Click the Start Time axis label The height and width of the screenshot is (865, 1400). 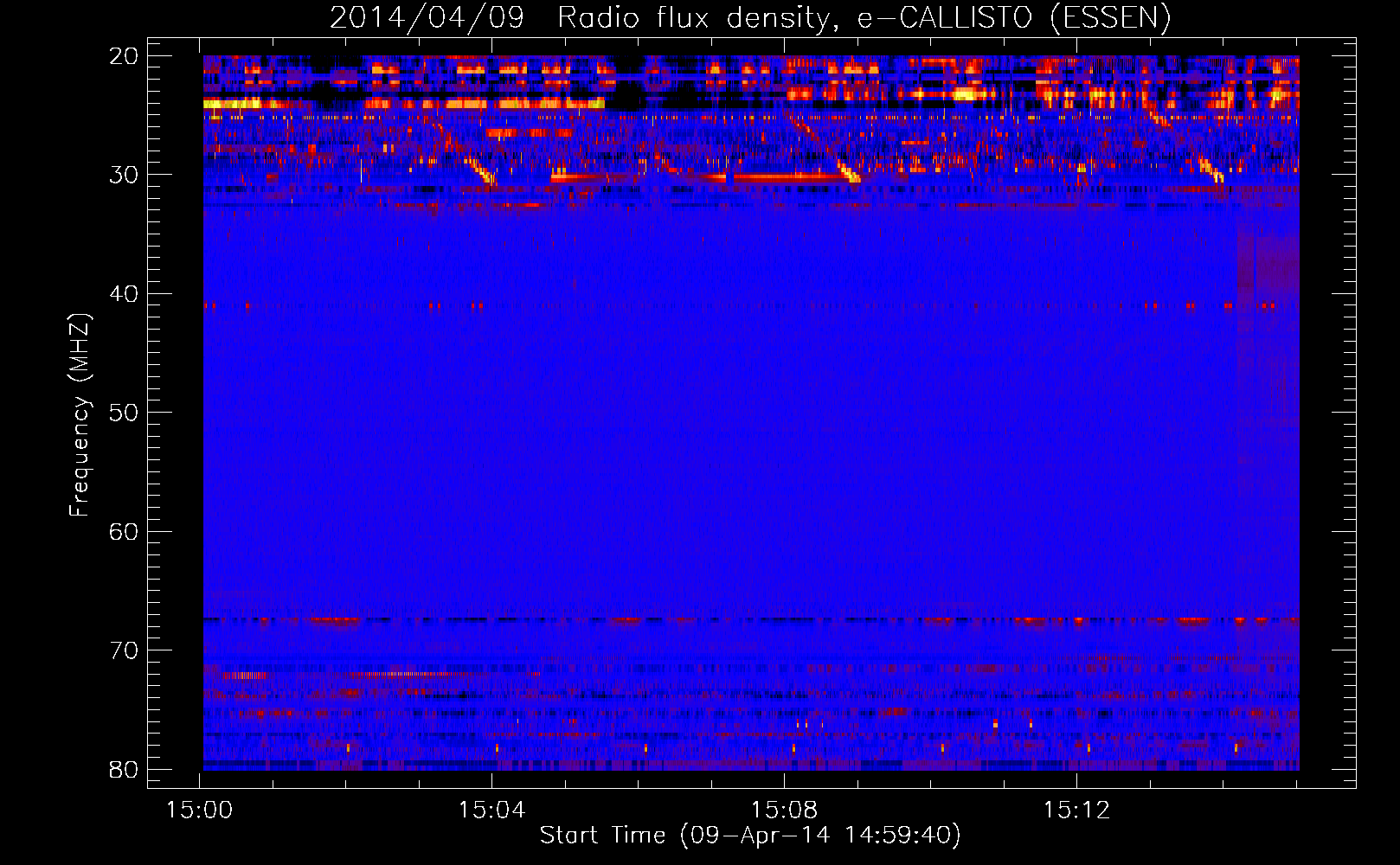tap(749, 836)
